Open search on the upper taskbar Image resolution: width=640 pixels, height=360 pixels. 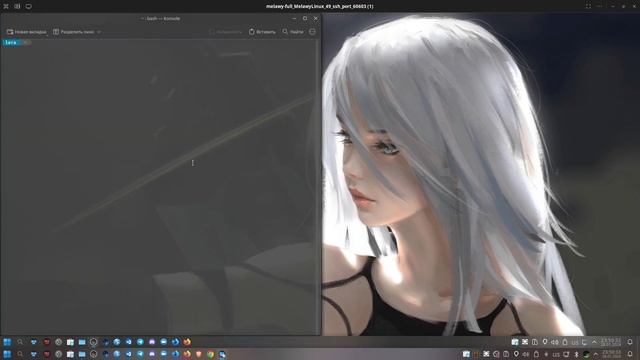tap(20, 342)
